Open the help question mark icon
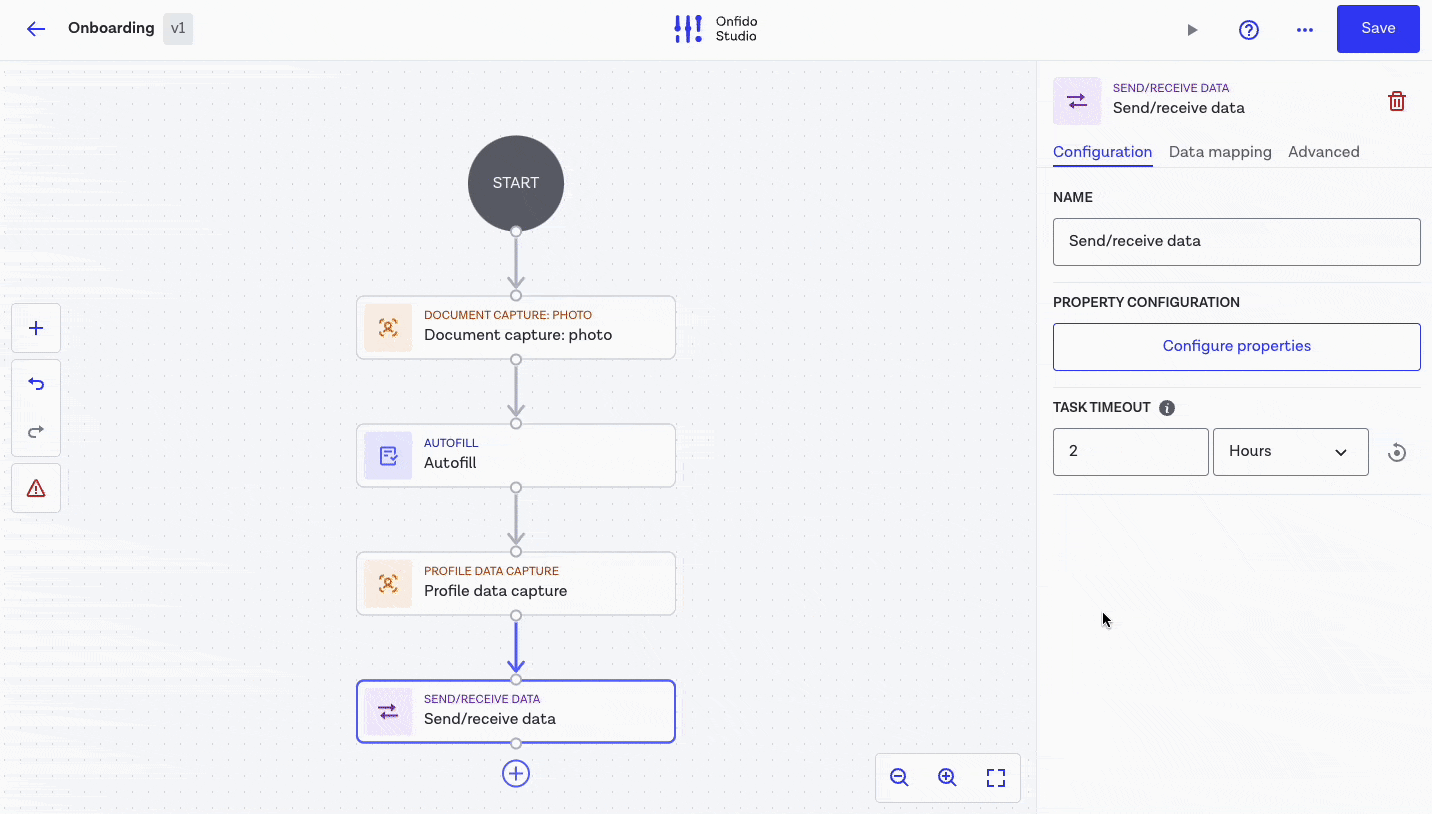 (x=1248, y=30)
